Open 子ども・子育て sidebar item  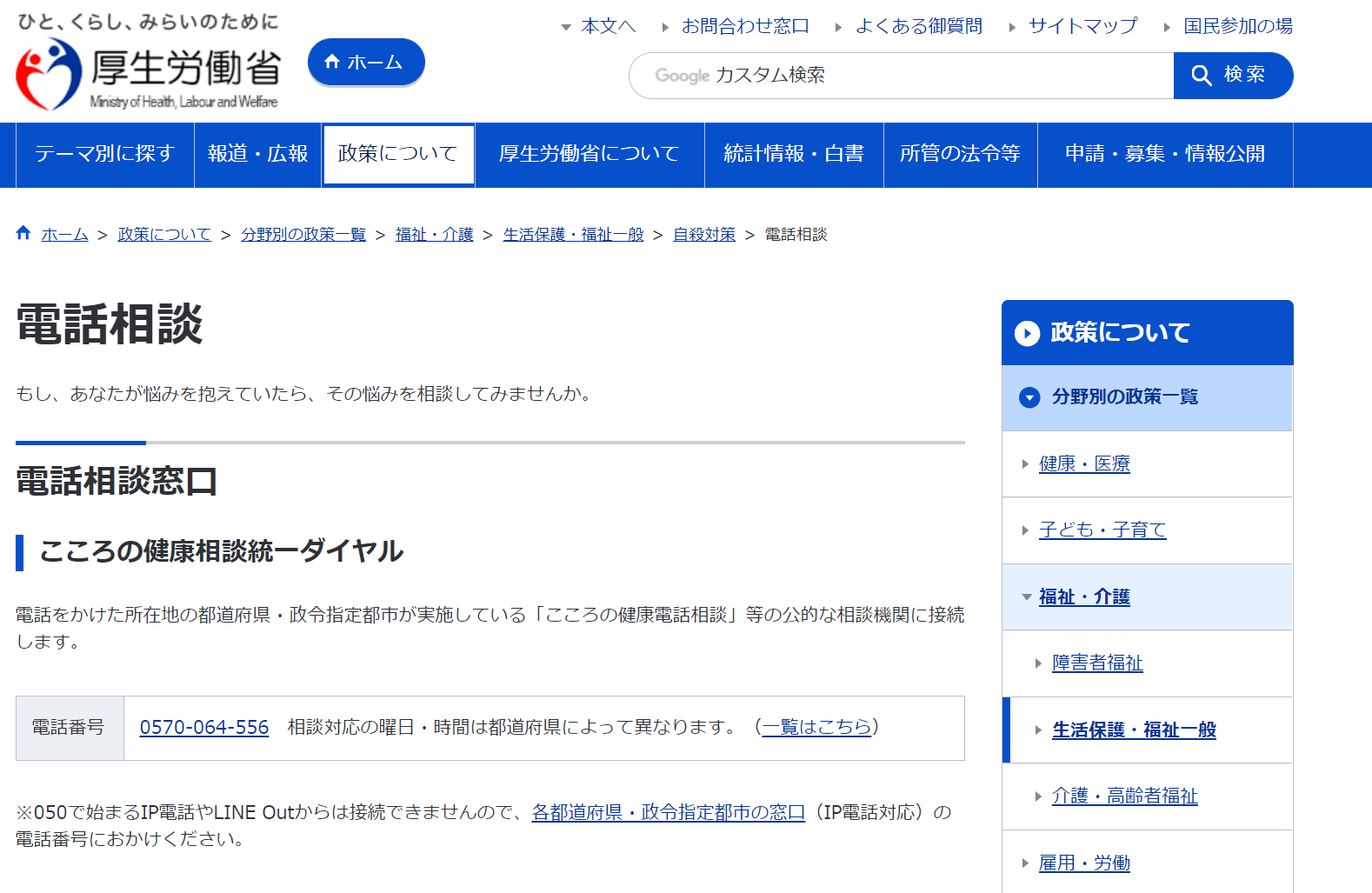pos(1102,530)
